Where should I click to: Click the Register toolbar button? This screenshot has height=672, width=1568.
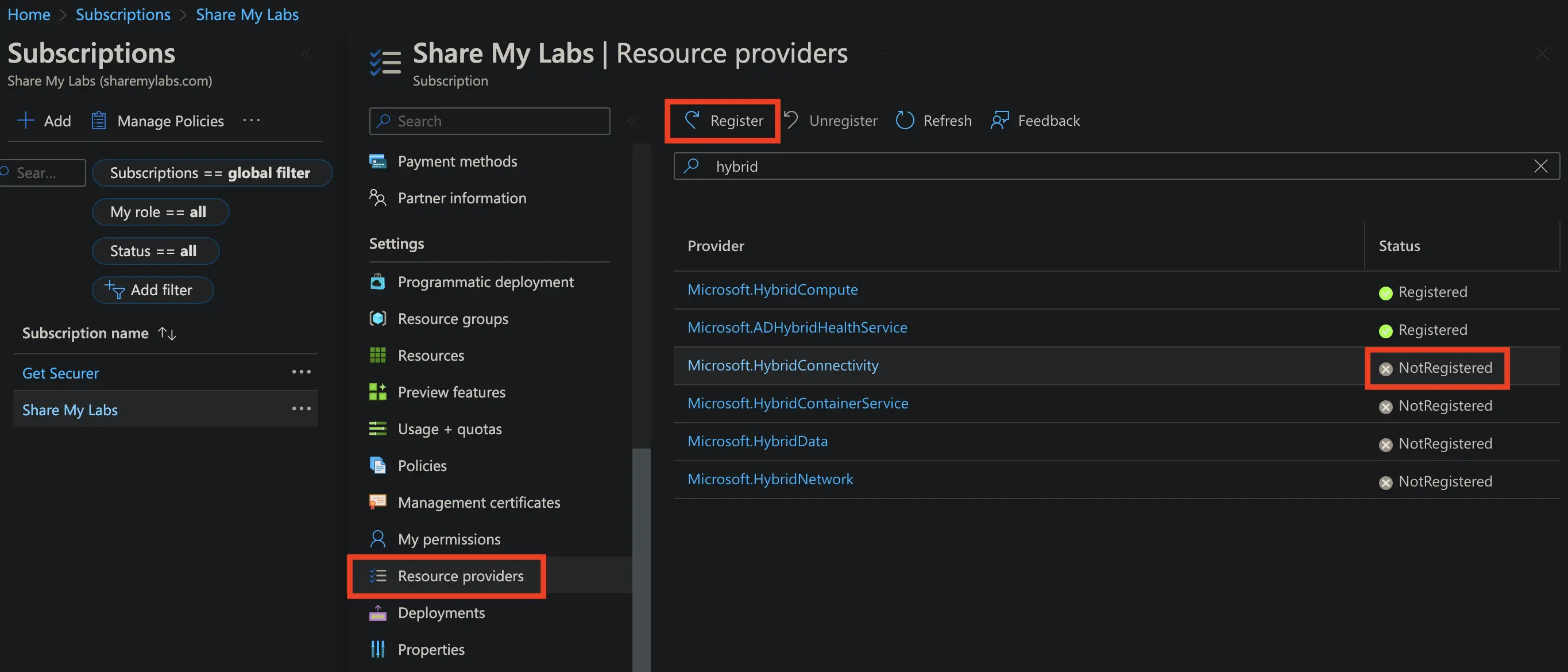pos(723,121)
